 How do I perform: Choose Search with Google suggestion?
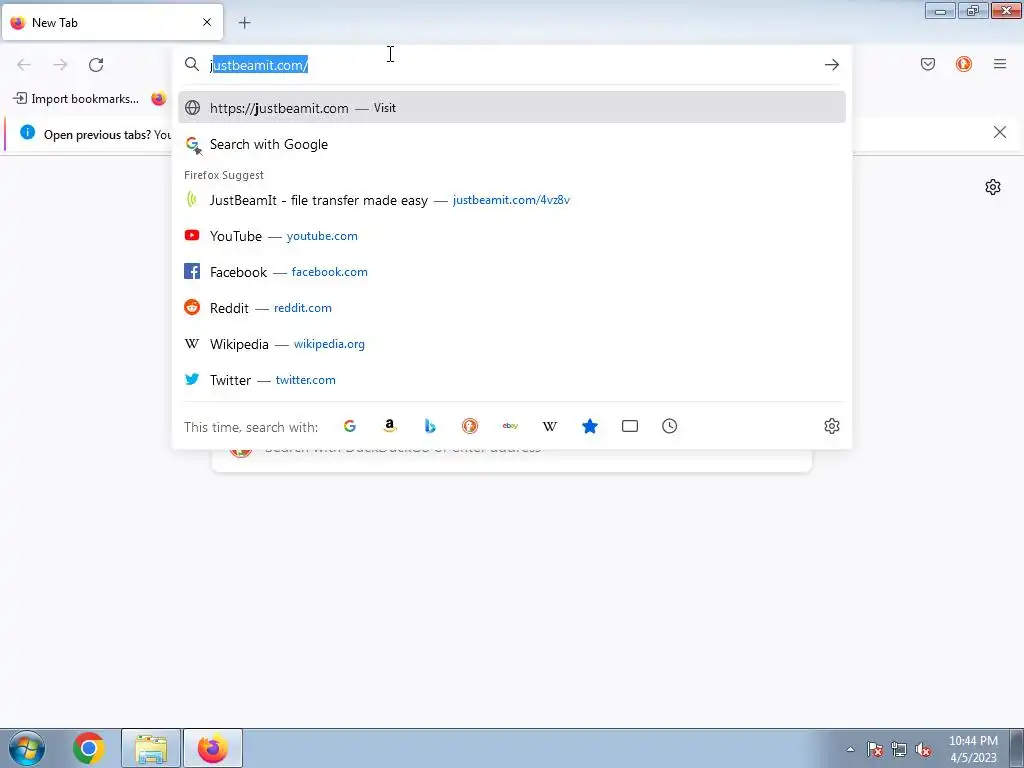(x=511, y=144)
